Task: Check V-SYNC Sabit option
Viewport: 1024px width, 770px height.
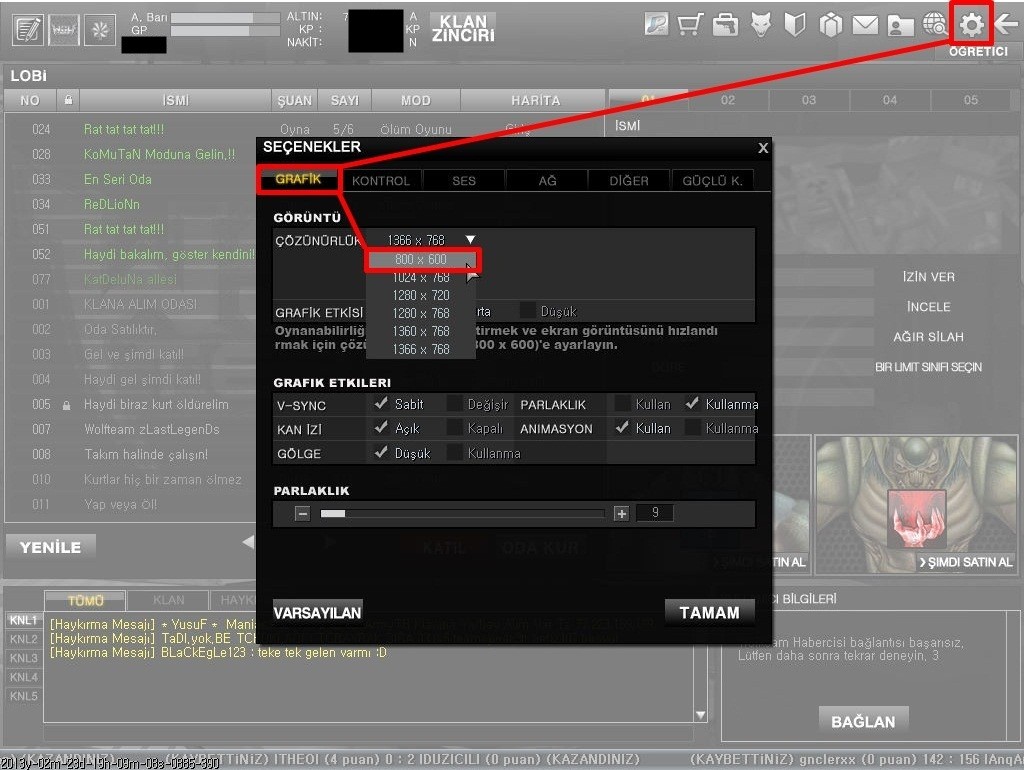Action: point(380,404)
